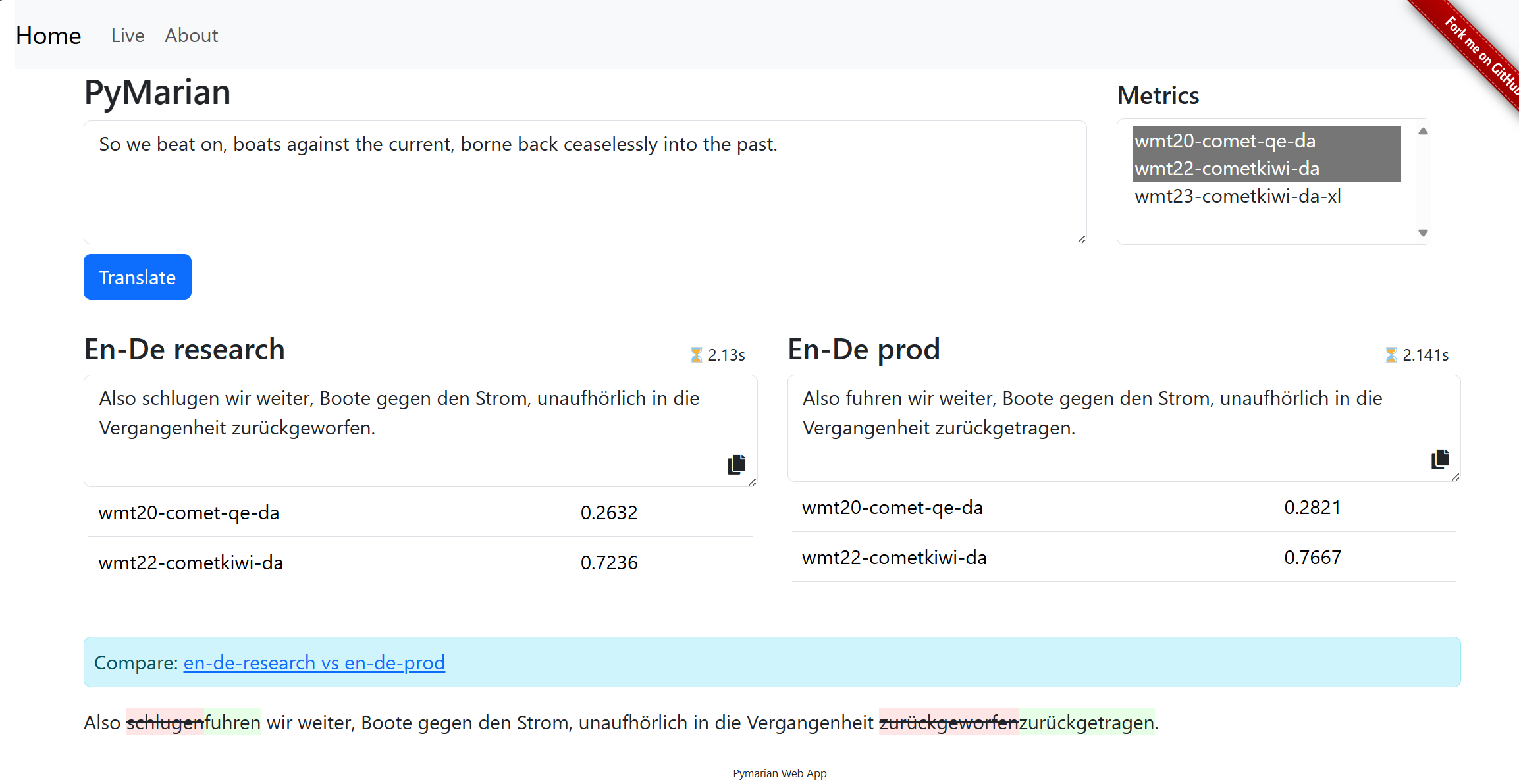Screen dimensions: 1519x784
Task: Open the About page in navbar
Action: [191, 36]
